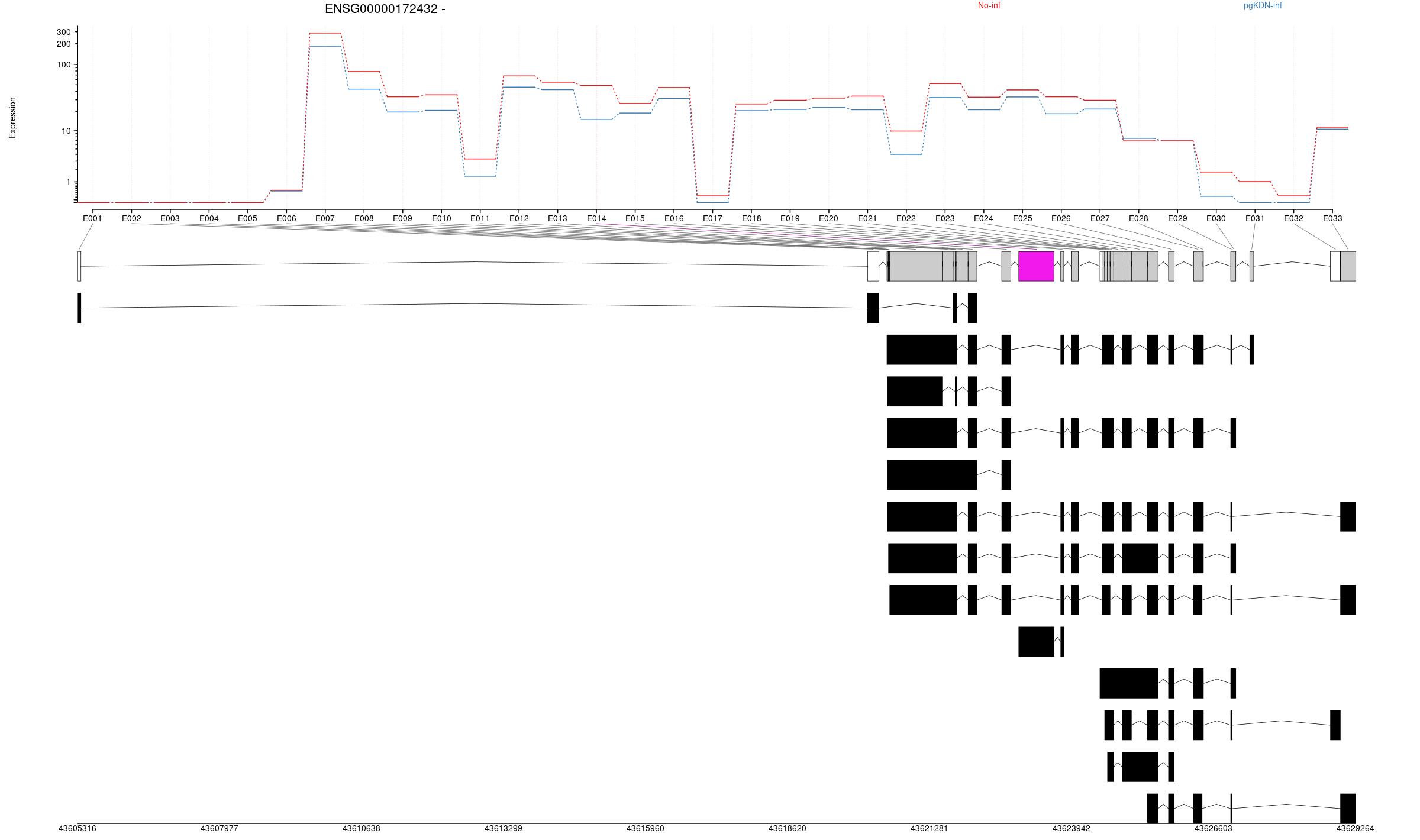Click y-axis tick value 100
The height and width of the screenshot is (840, 1420).
coord(63,64)
